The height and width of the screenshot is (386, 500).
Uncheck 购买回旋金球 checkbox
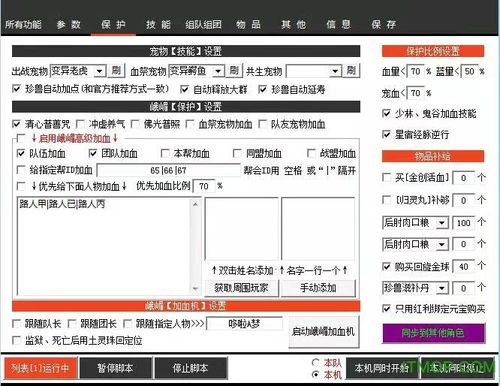(386, 266)
